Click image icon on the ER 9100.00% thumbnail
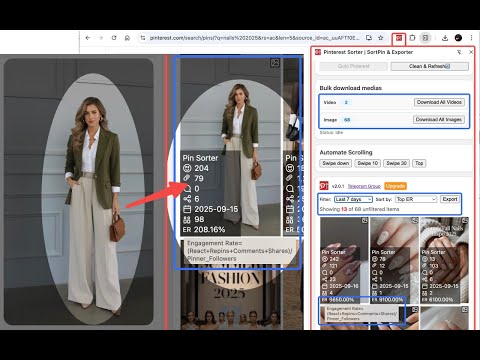Screen dimensions: 480x360 coord(415,221)
